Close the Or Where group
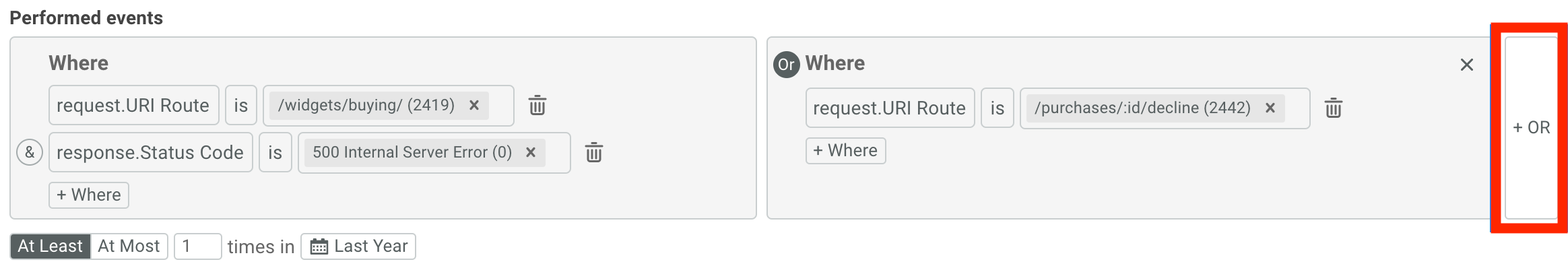The width and height of the screenshot is (1568, 268). [1466, 65]
